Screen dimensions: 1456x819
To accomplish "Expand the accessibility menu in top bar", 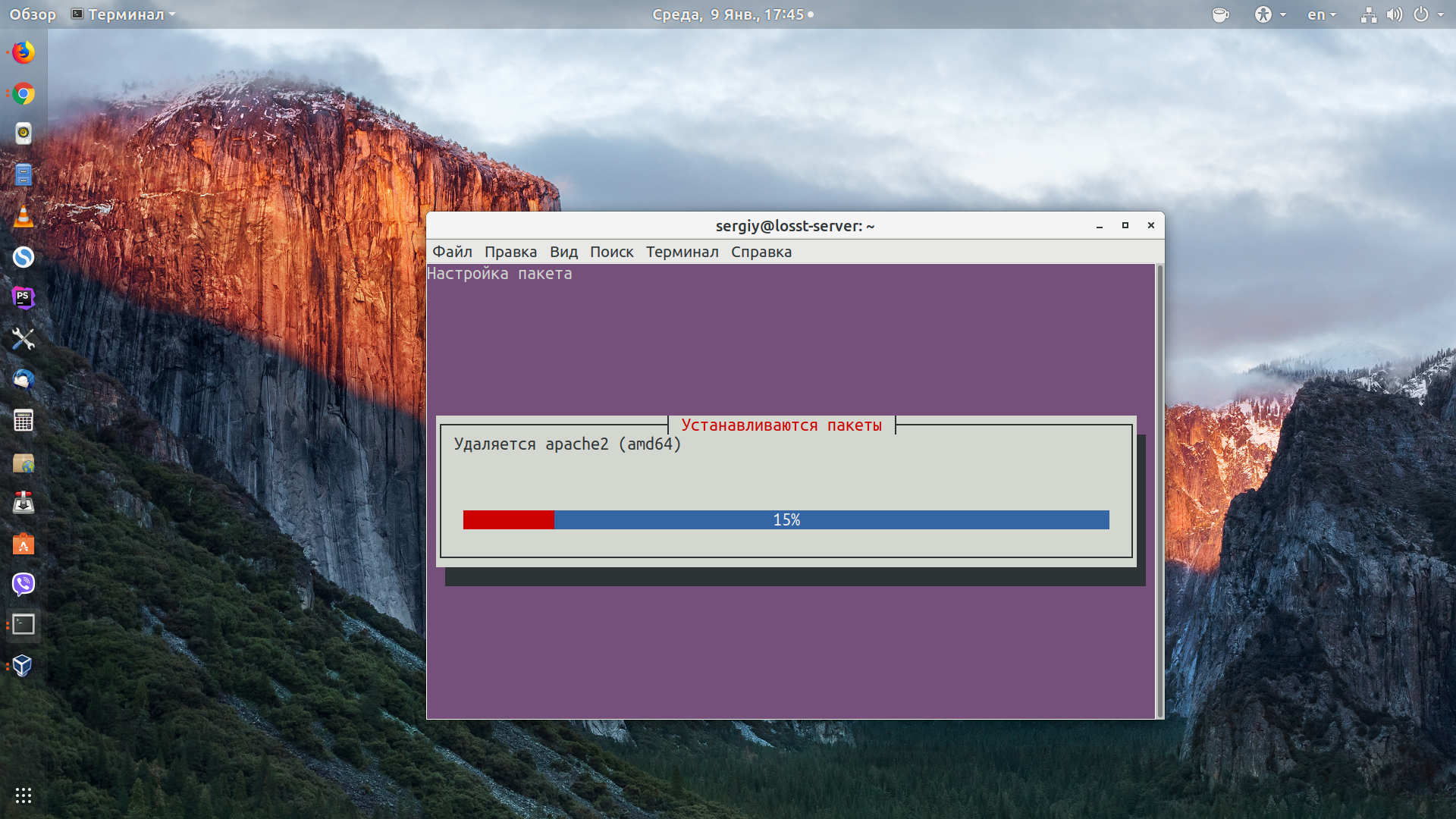I will click(x=1270, y=14).
